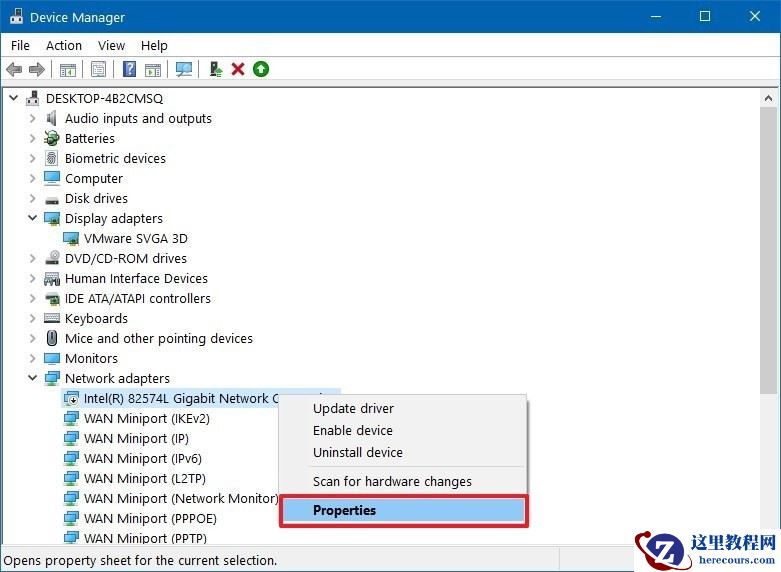The image size is (781, 572).
Task: Expand DVD/CD-ROM drives category arrow
Action: click(x=32, y=258)
